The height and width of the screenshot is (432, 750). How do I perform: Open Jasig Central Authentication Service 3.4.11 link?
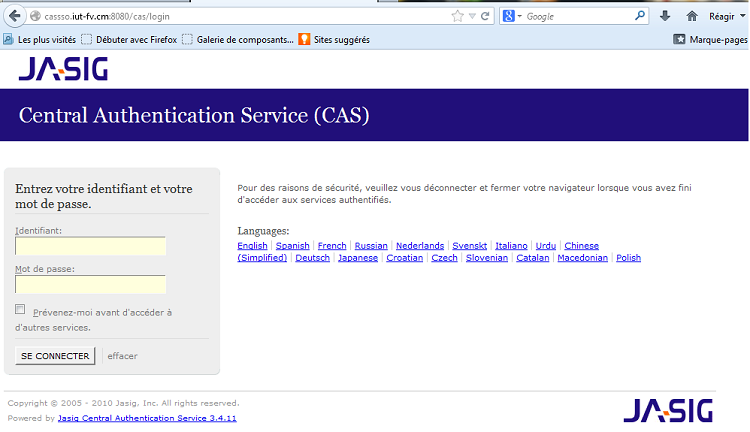coord(147,418)
